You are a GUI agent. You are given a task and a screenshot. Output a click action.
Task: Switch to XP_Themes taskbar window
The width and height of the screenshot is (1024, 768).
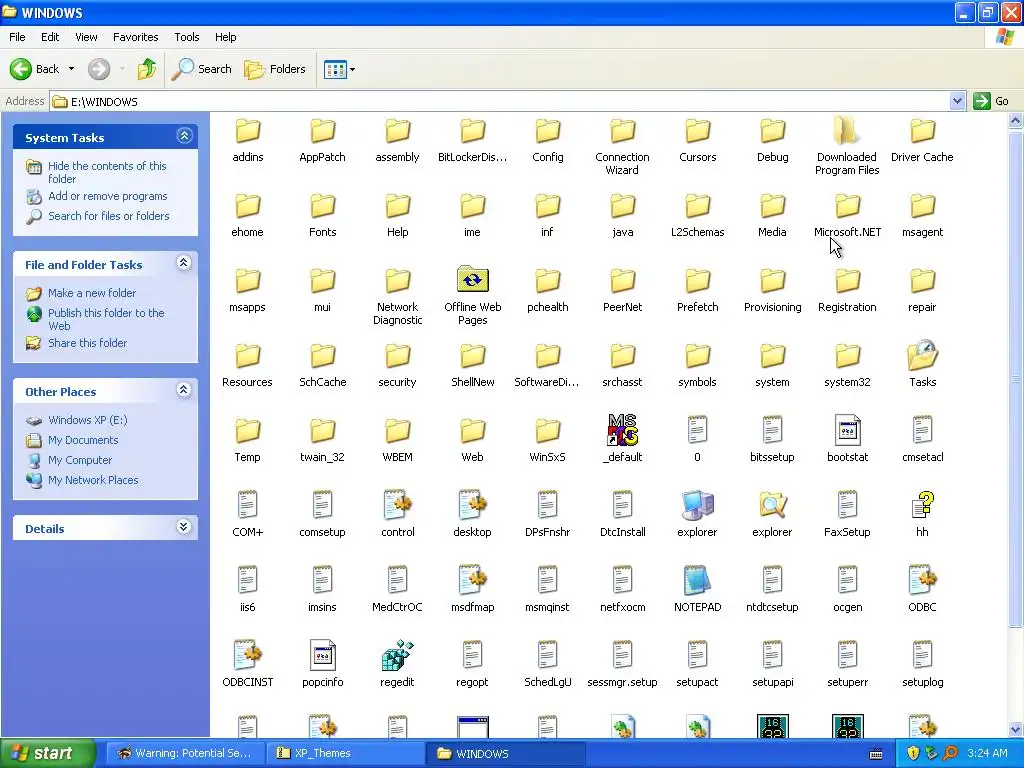345,754
